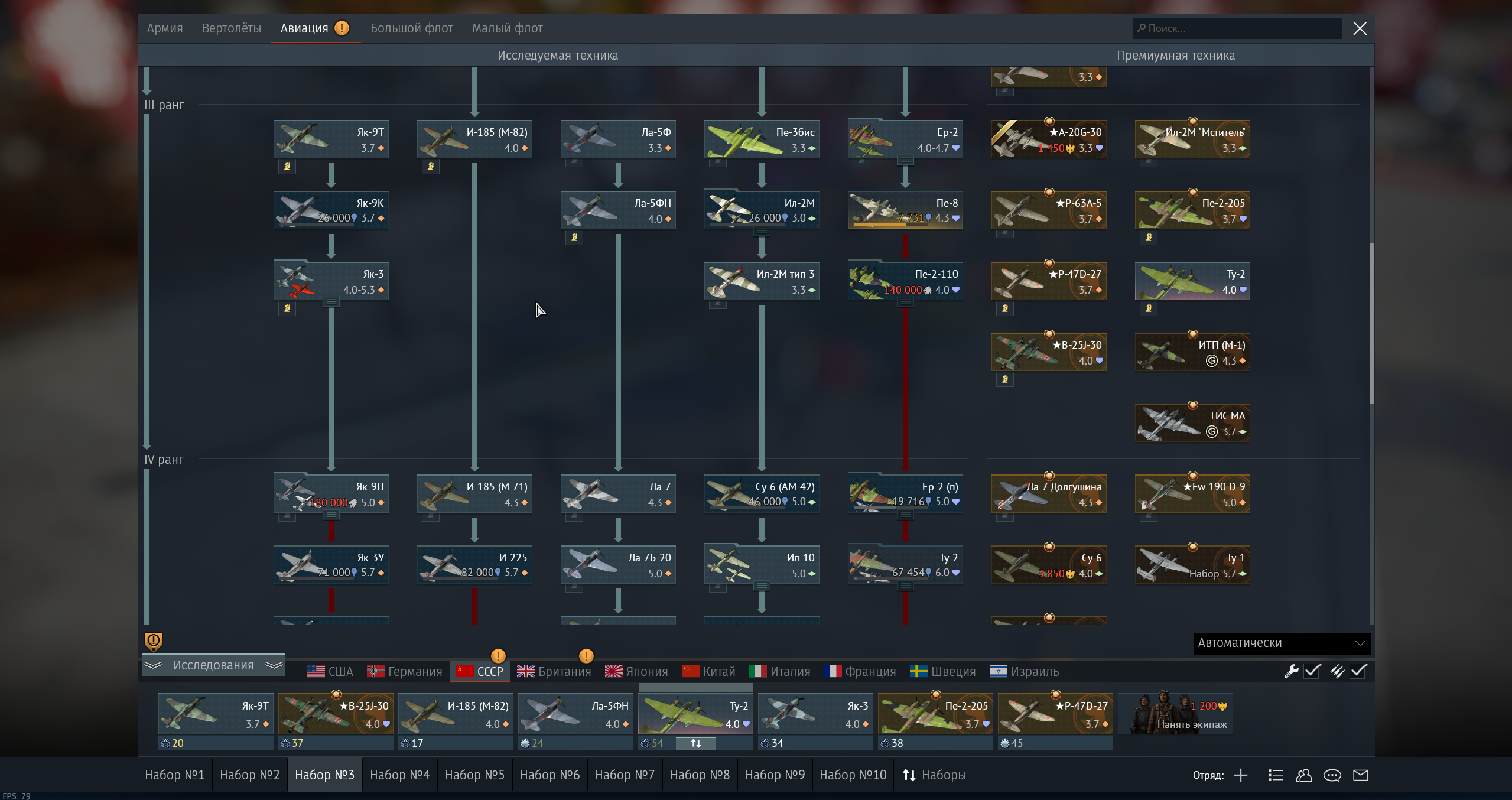Open the Наборы presets button
The width and height of the screenshot is (1512, 800).
[934, 775]
